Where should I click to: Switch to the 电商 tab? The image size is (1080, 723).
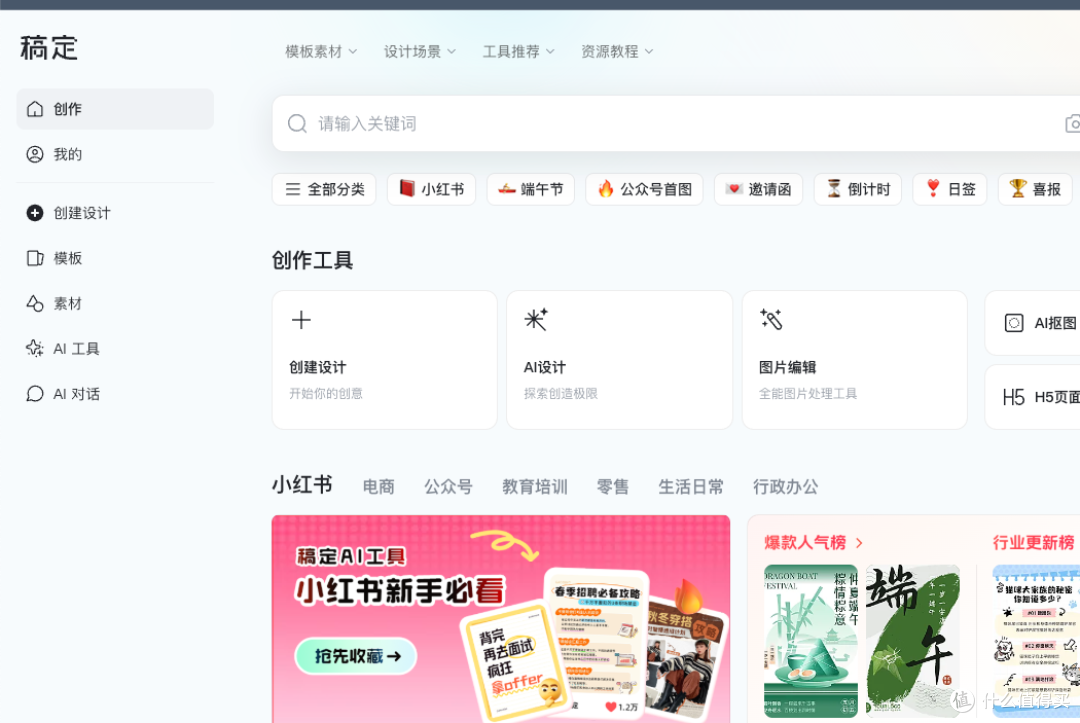[378, 487]
